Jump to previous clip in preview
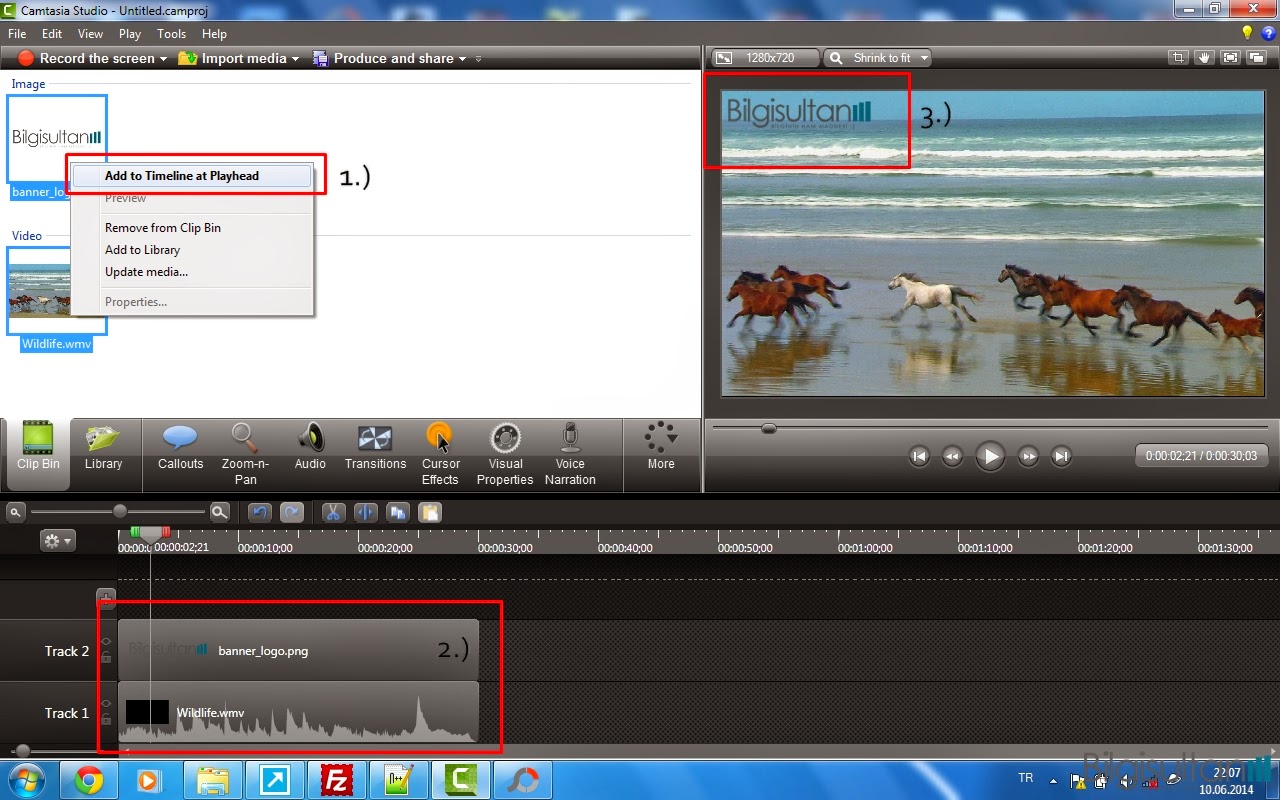The width and height of the screenshot is (1280, 800). 919,457
